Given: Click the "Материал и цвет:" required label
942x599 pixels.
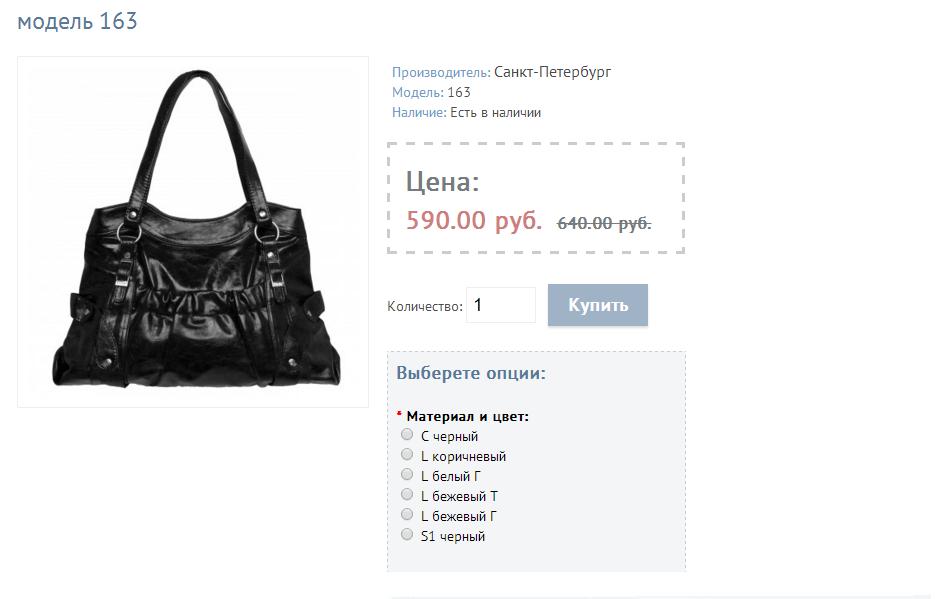Looking at the screenshot, I should tap(467, 416).
